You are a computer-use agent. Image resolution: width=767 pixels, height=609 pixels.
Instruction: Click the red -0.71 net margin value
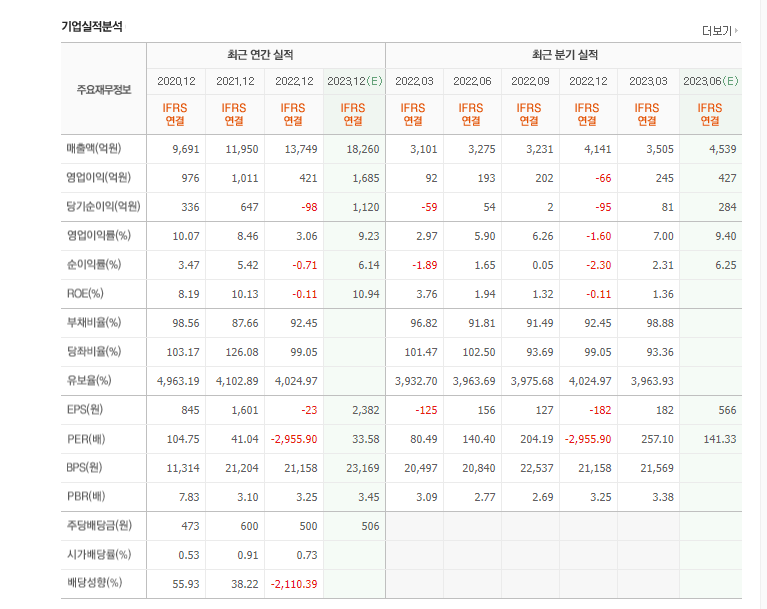tap(305, 265)
